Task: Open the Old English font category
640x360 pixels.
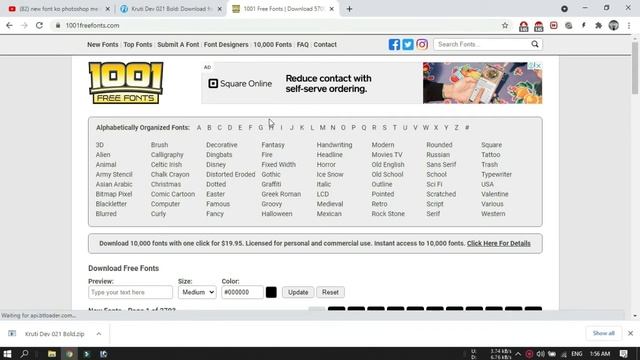Action: 388,164
